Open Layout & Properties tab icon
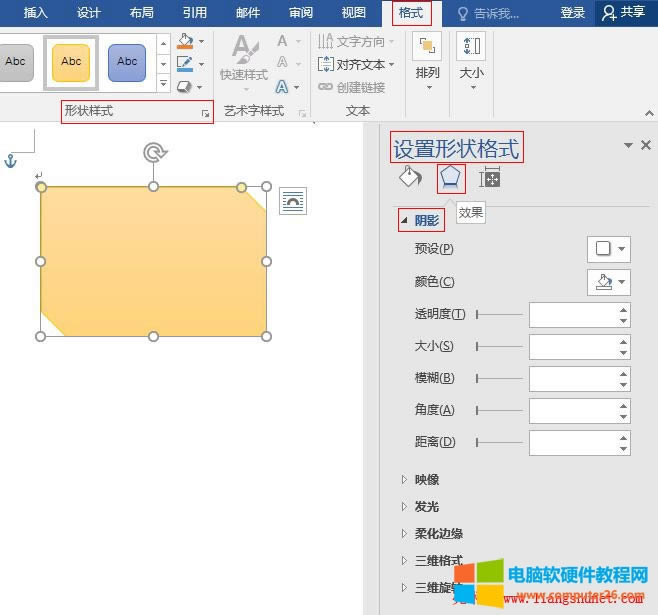The width and height of the screenshot is (658, 615). (489, 178)
